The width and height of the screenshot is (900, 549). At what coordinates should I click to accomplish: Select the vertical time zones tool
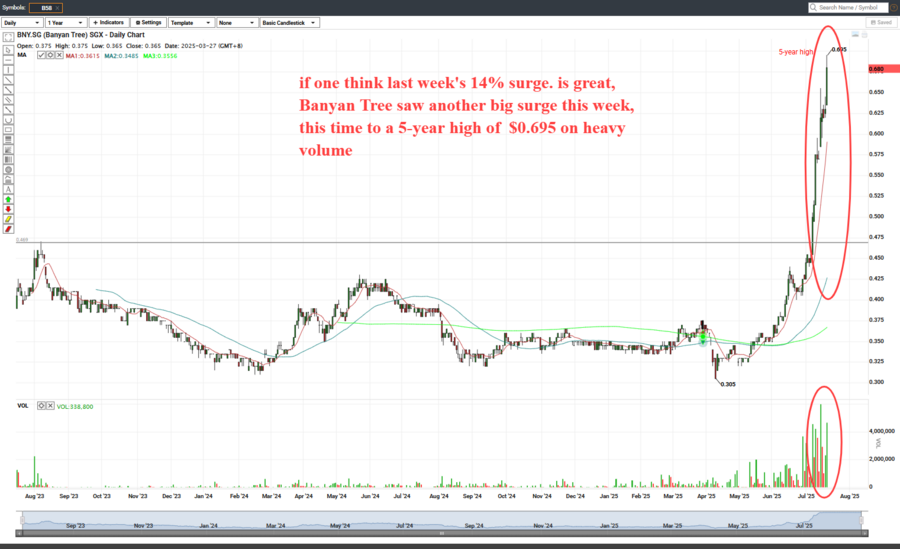(x=8, y=159)
